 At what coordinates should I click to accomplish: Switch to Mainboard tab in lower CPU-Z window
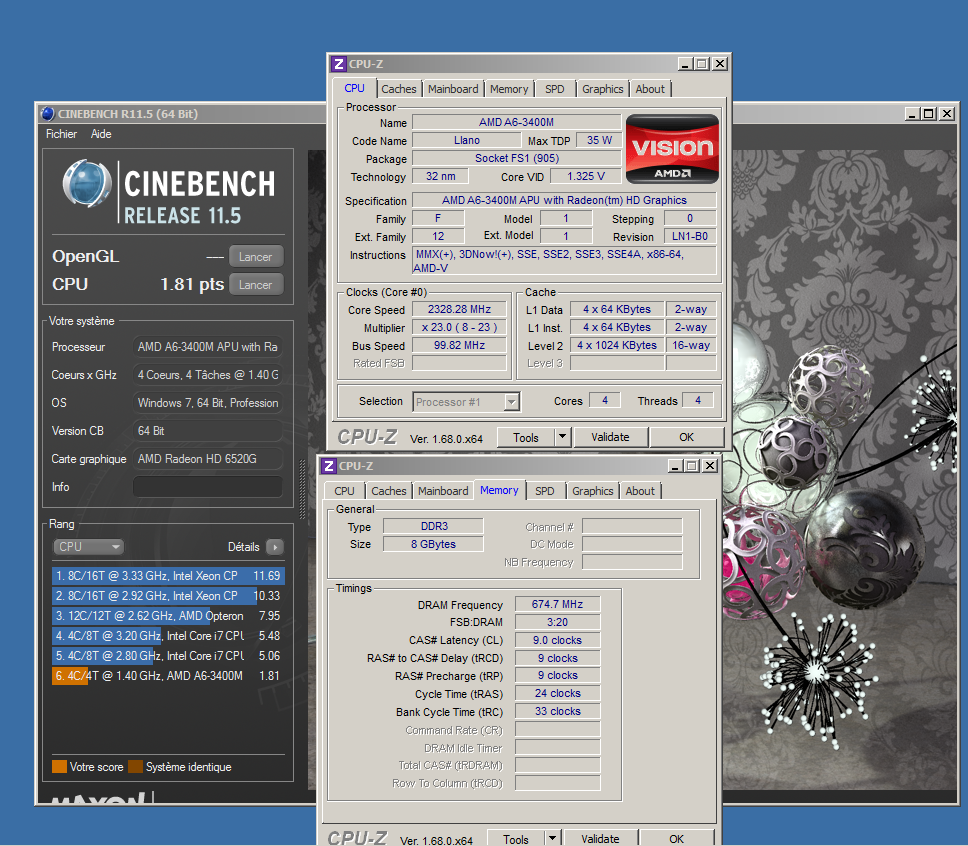point(443,491)
